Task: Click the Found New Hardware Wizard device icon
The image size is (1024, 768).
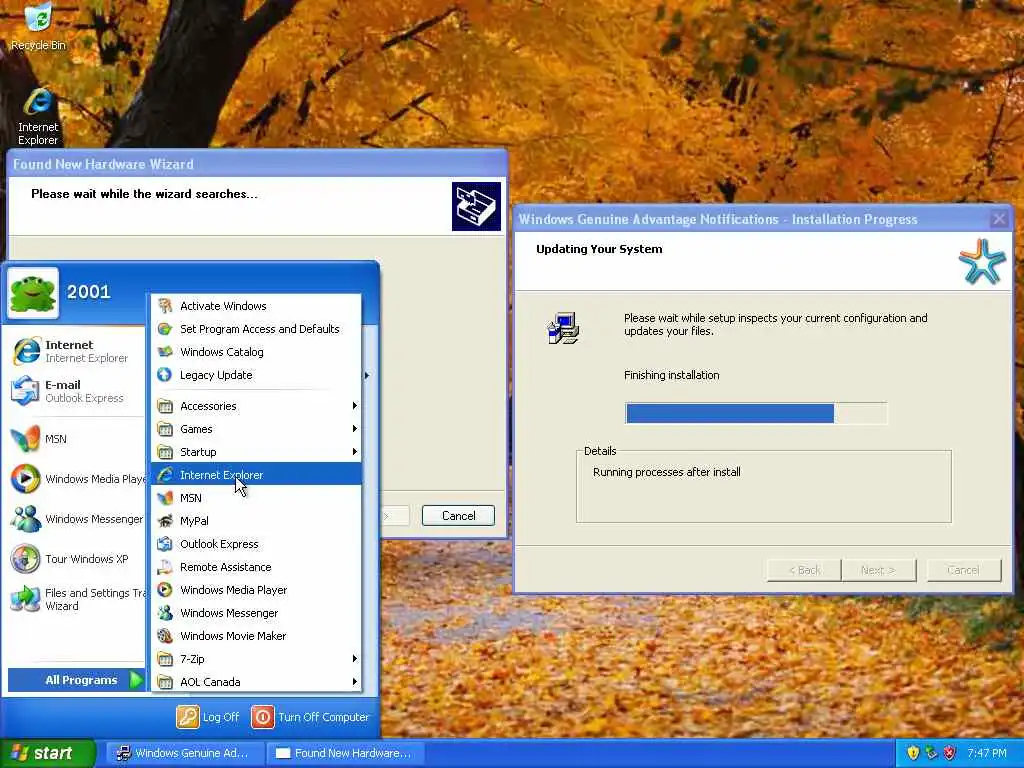Action: (x=476, y=206)
